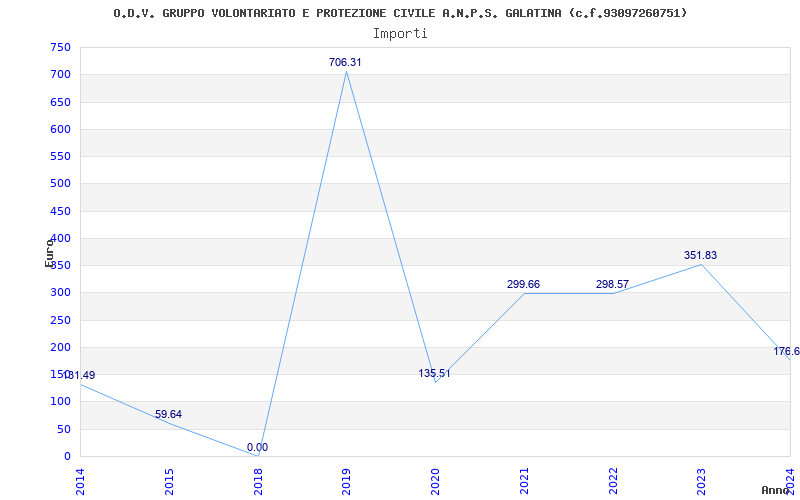Click the 299.66 data label
800x500 pixels.
click(x=523, y=284)
